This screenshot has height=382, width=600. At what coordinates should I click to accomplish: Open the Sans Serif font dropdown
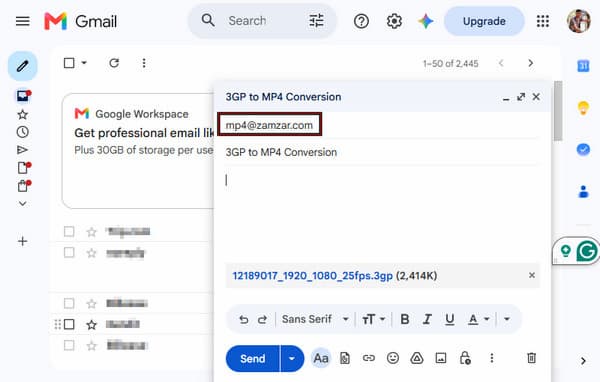(x=315, y=319)
